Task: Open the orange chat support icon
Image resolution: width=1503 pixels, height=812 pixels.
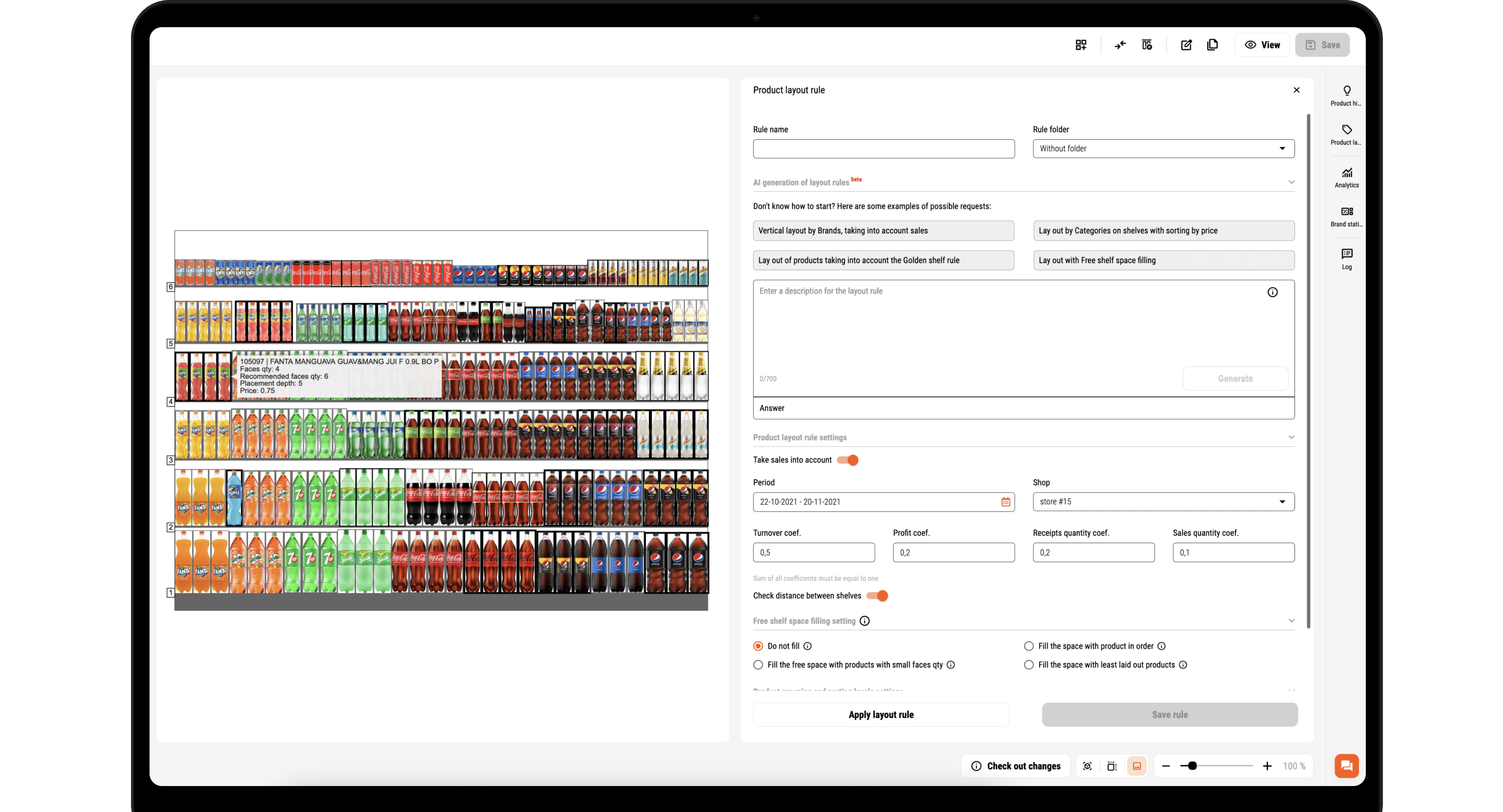Action: (1346, 765)
